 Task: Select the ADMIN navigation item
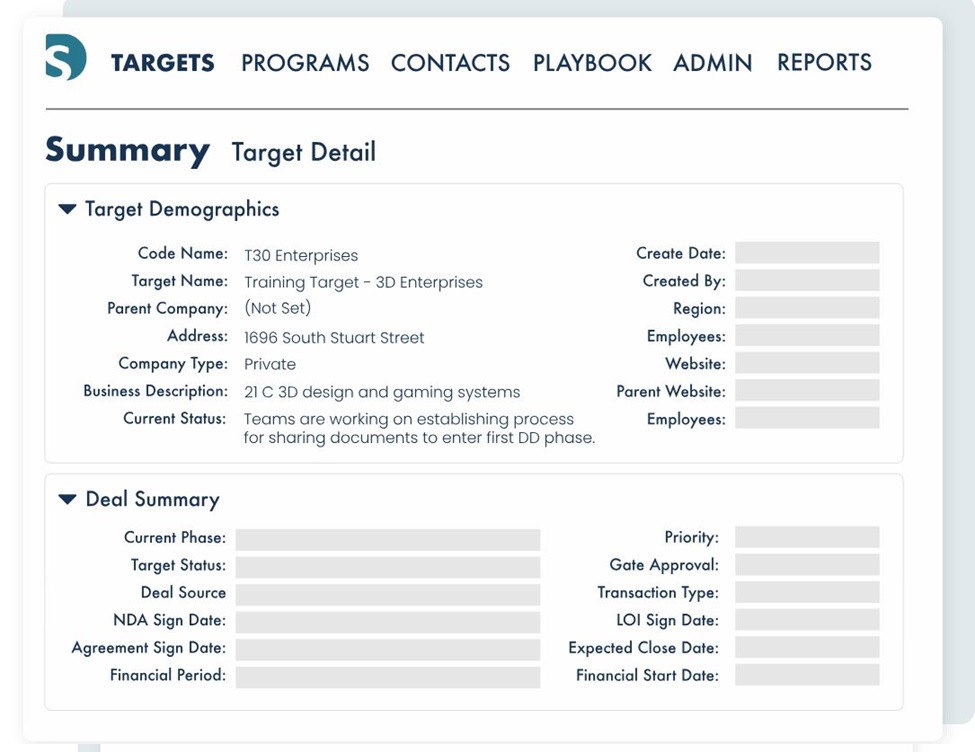[713, 63]
